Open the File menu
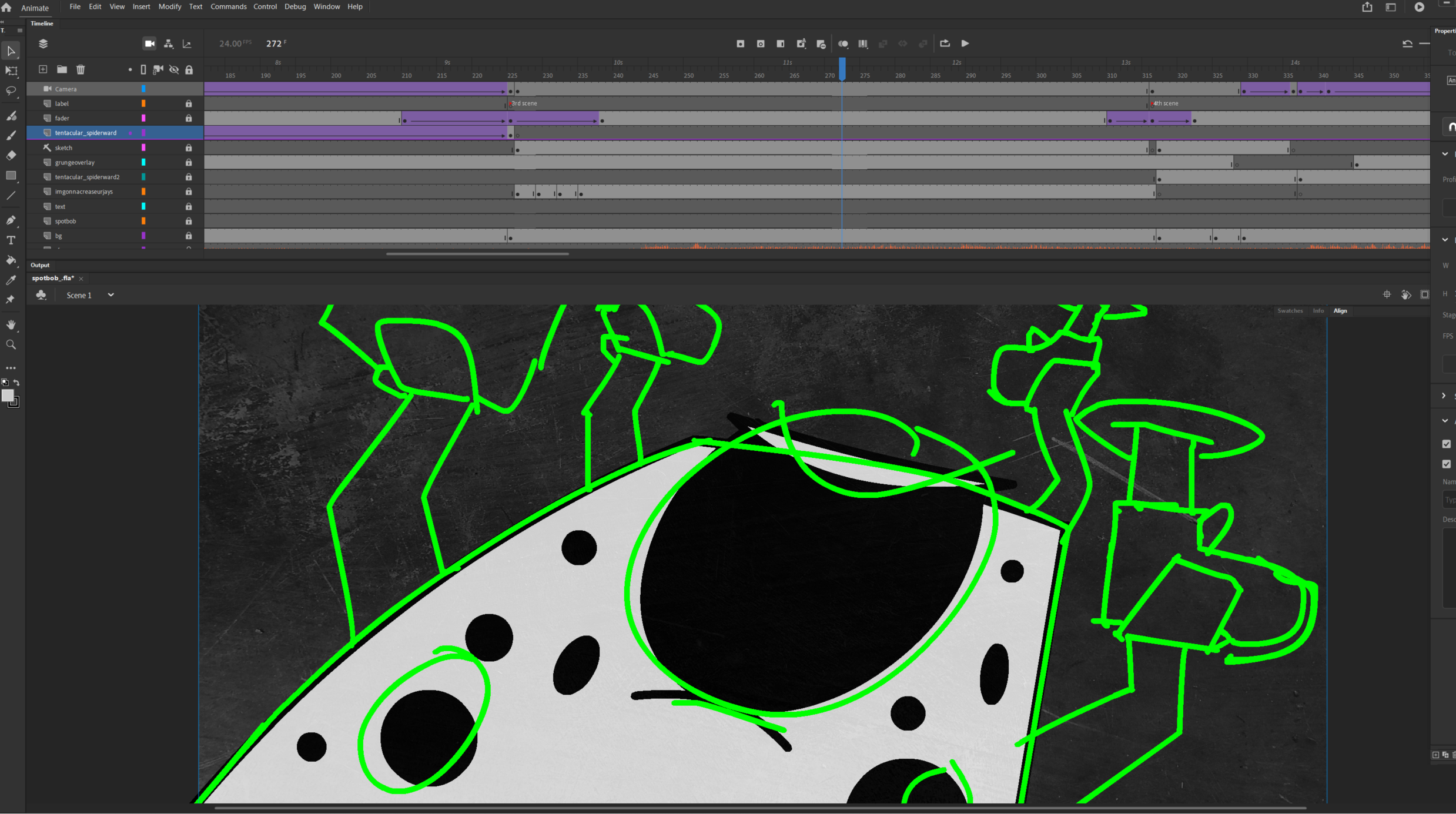The image size is (1456, 814). click(75, 6)
